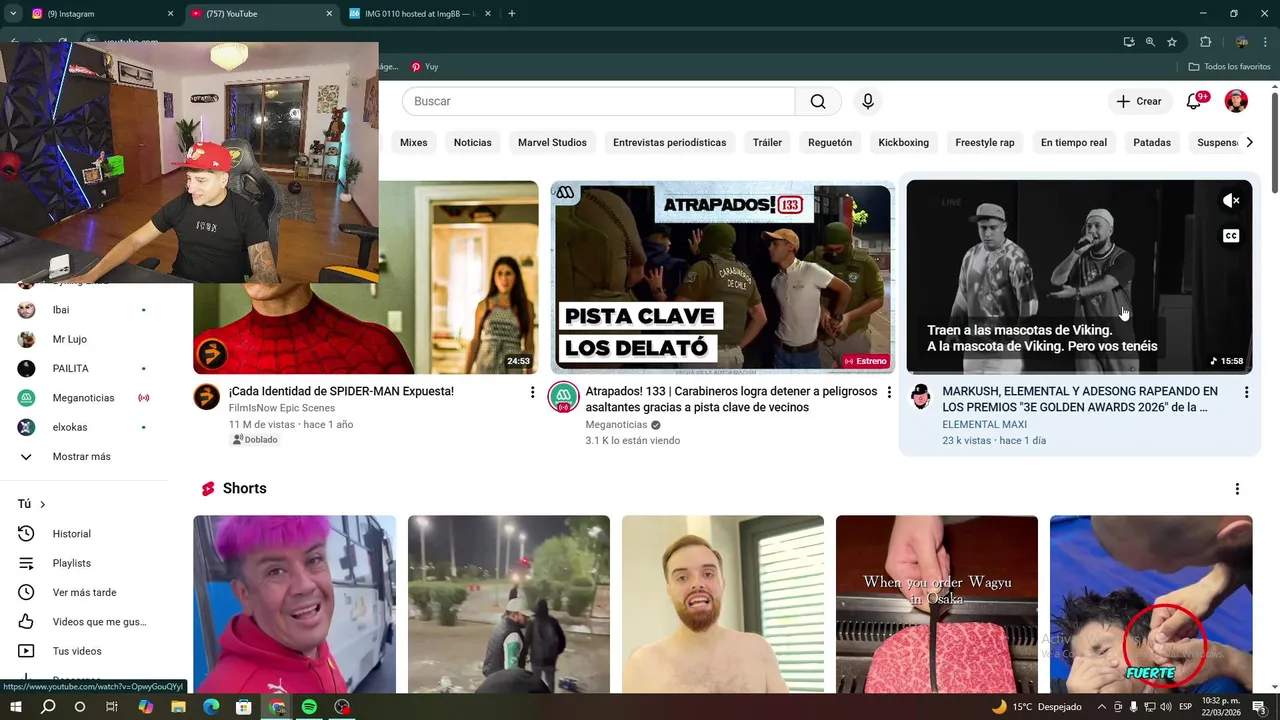Open Spotify from the taskbar
Image resolution: width=1280 pixels, height=720 pixels.
[x=310, y=707]
